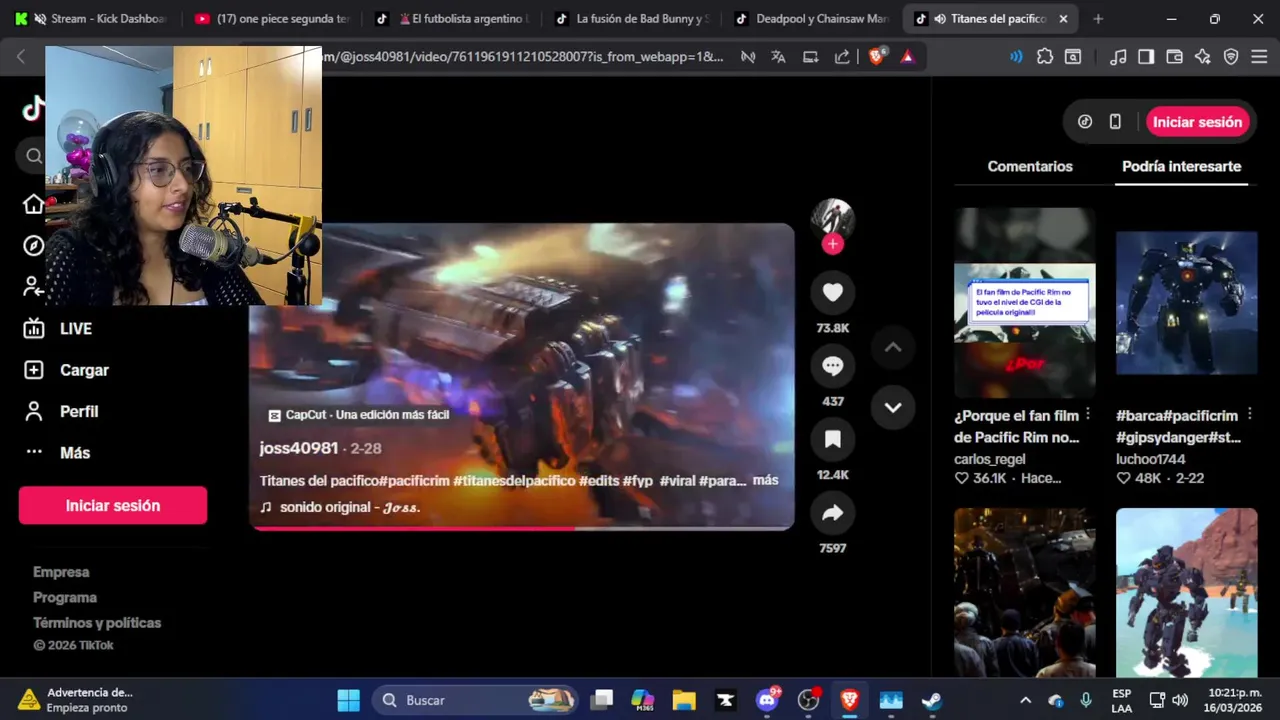Click carlos_regel author name

(990, 459)
